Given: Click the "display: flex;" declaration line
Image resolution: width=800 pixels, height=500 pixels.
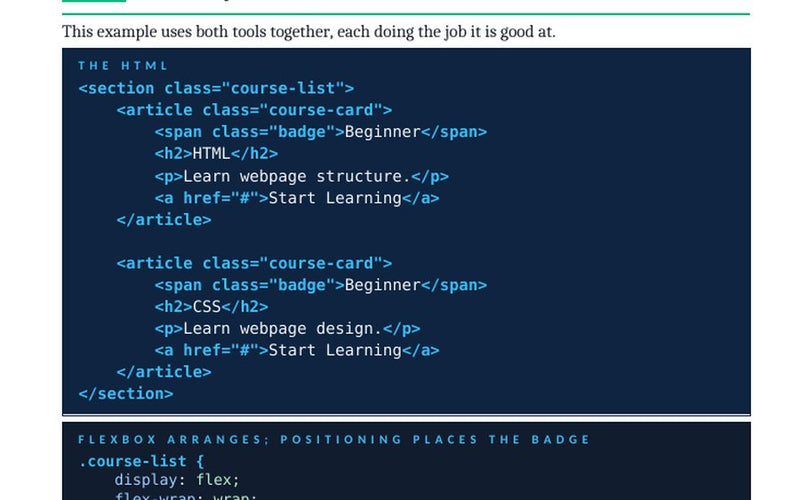Looking at the screenshot, I should click(177, 480).
